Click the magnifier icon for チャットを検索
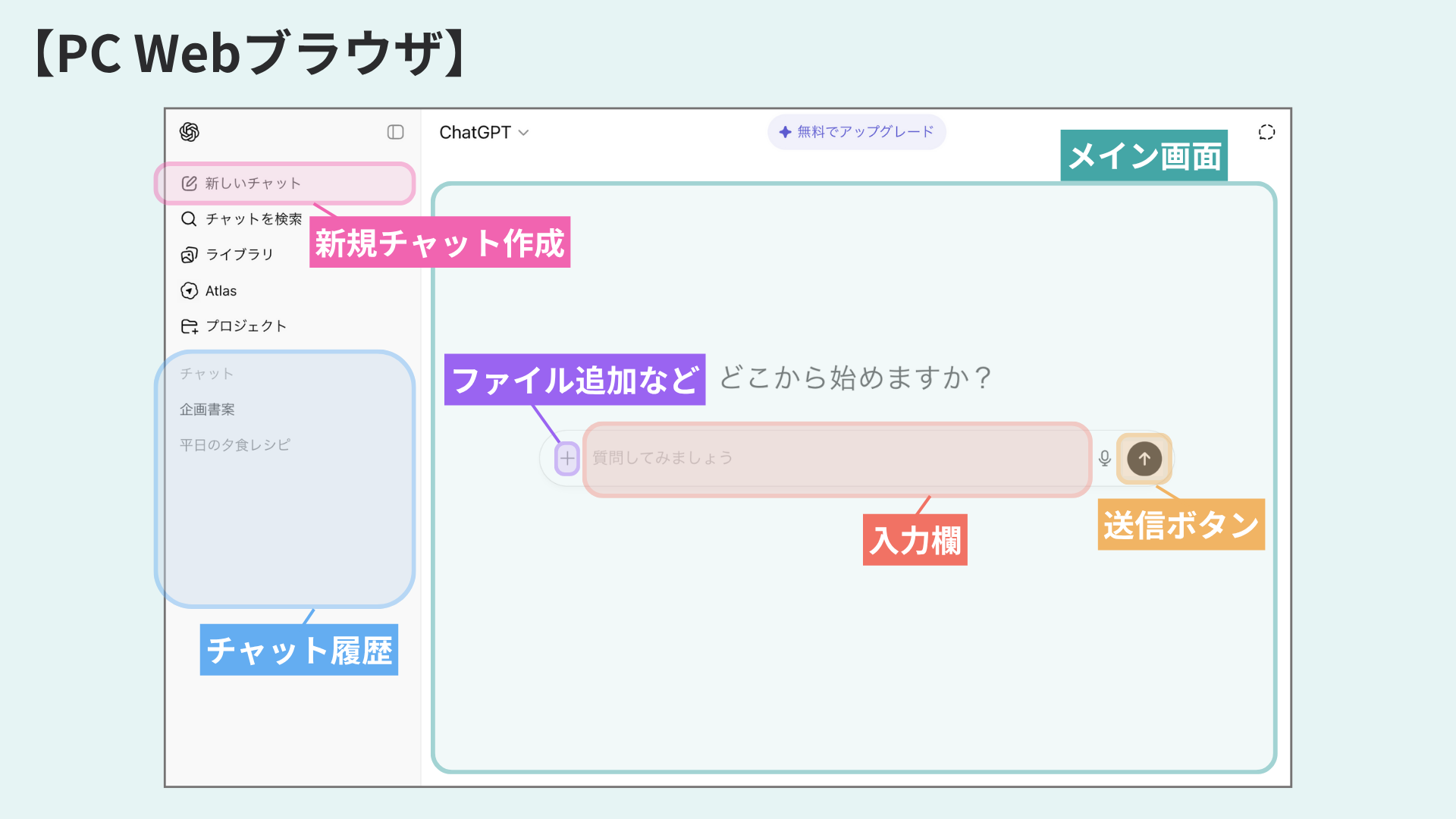Viewport: 1456px width, 819px height. pos(189,219)
